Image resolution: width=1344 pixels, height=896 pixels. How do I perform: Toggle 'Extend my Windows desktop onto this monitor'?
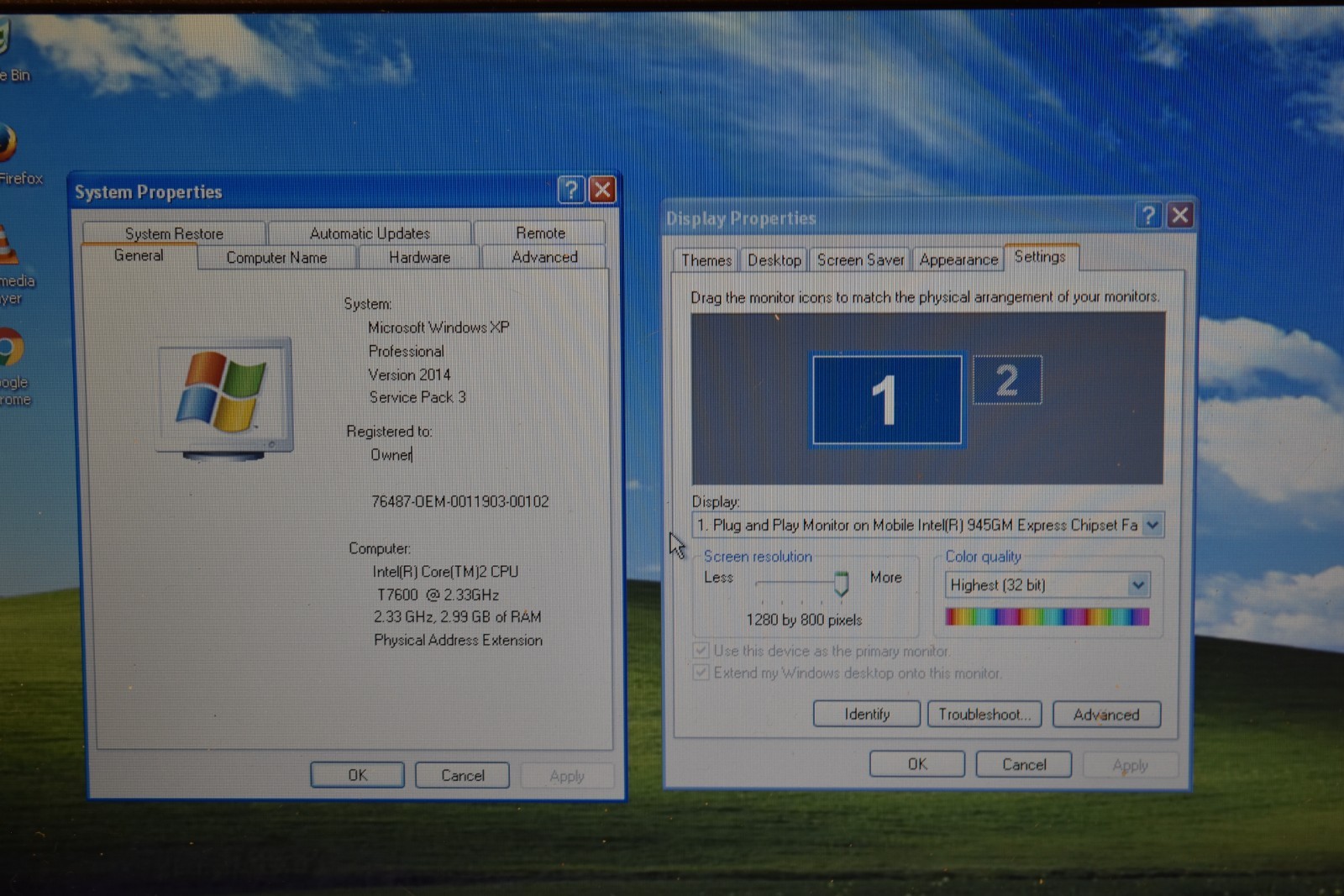point(700,673)
